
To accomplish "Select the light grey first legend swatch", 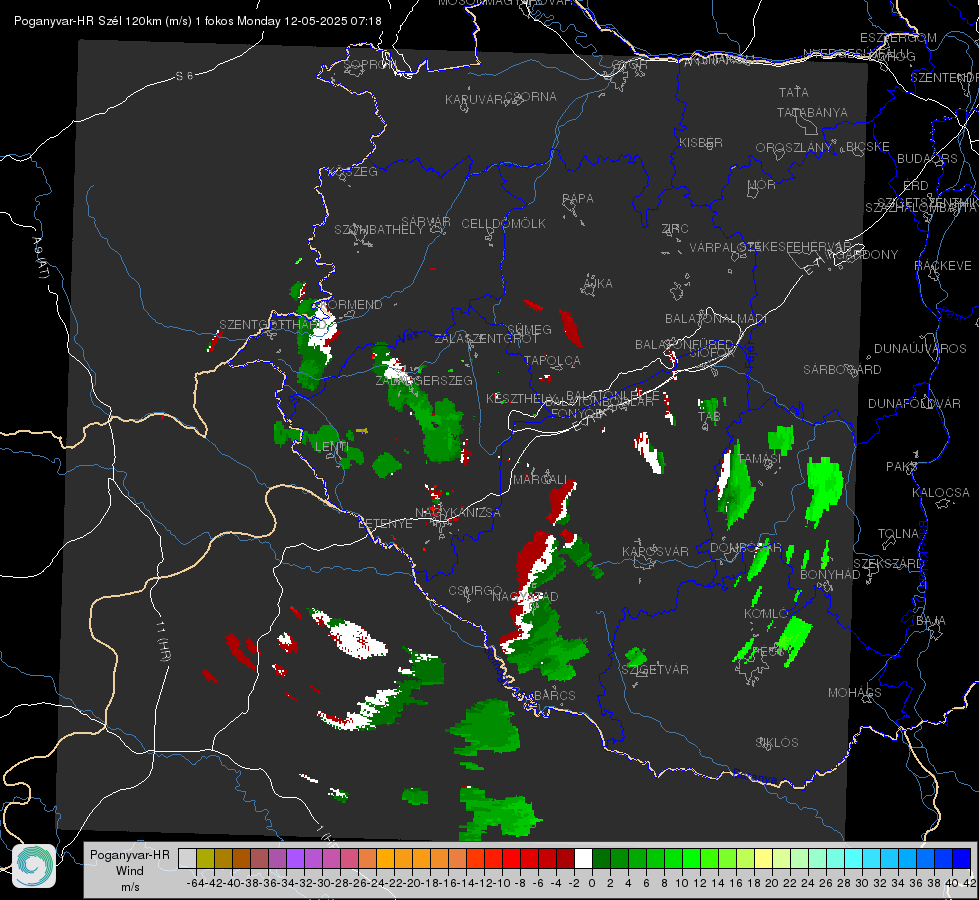I will pos(187,858).
